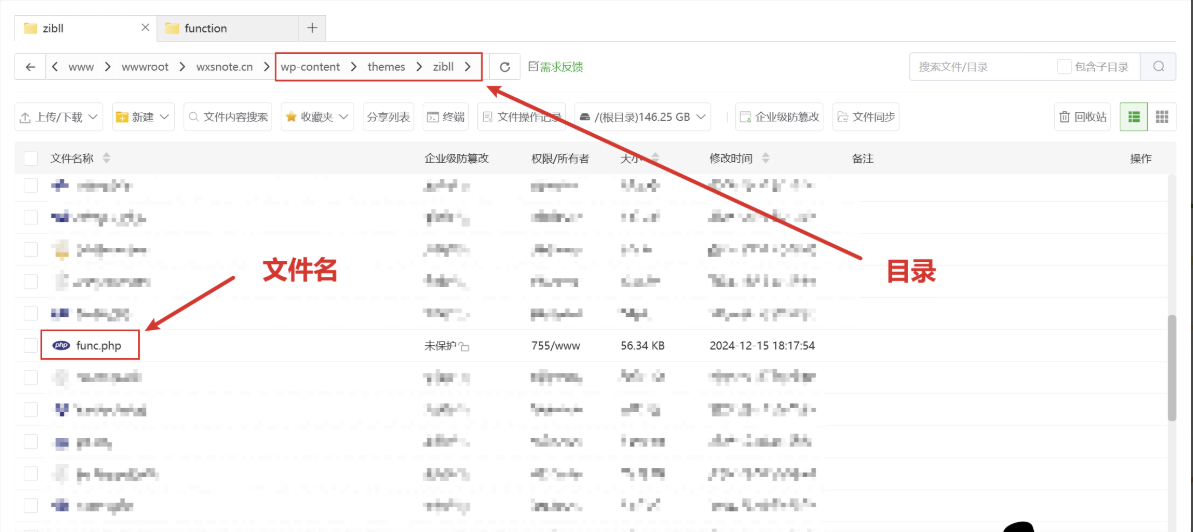Open the new (新建) dropdown menu
This screenshot has width=1193, height=532.
[143, 117]
